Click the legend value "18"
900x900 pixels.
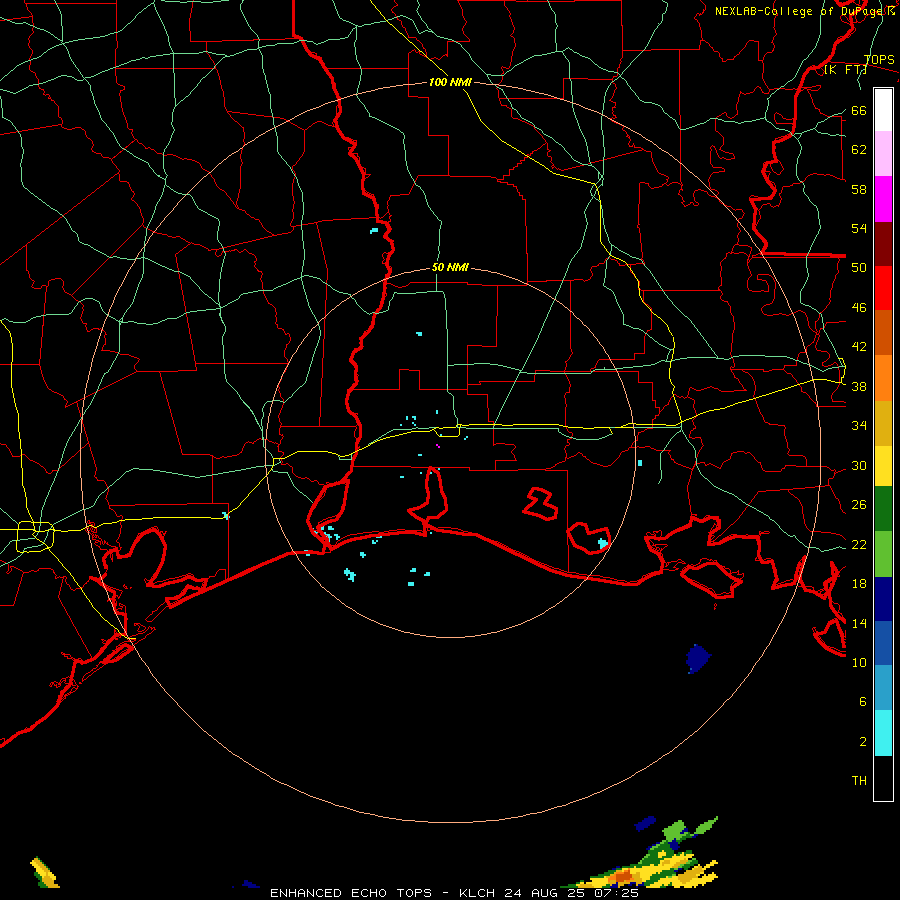[x=859, y=584]
